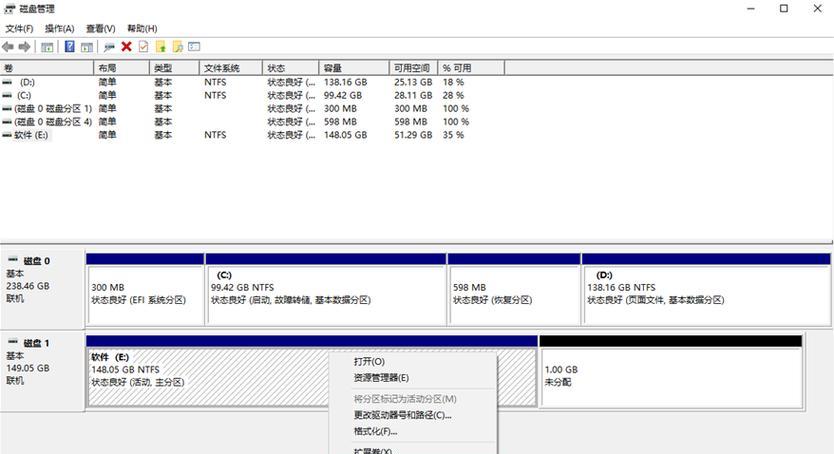This screenshot has width=834, height=454.
Task: Open the 查看(V) menu
Action: tap(101, 29)
